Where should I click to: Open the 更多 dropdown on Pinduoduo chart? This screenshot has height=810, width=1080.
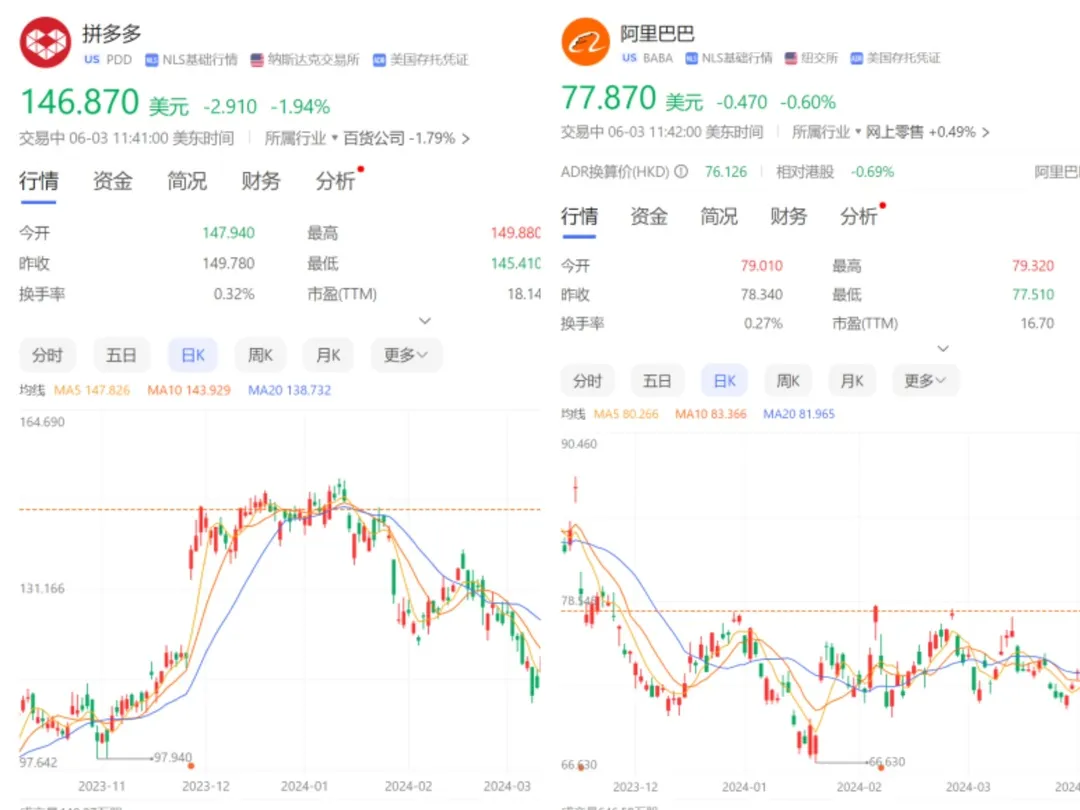(406, 355)
